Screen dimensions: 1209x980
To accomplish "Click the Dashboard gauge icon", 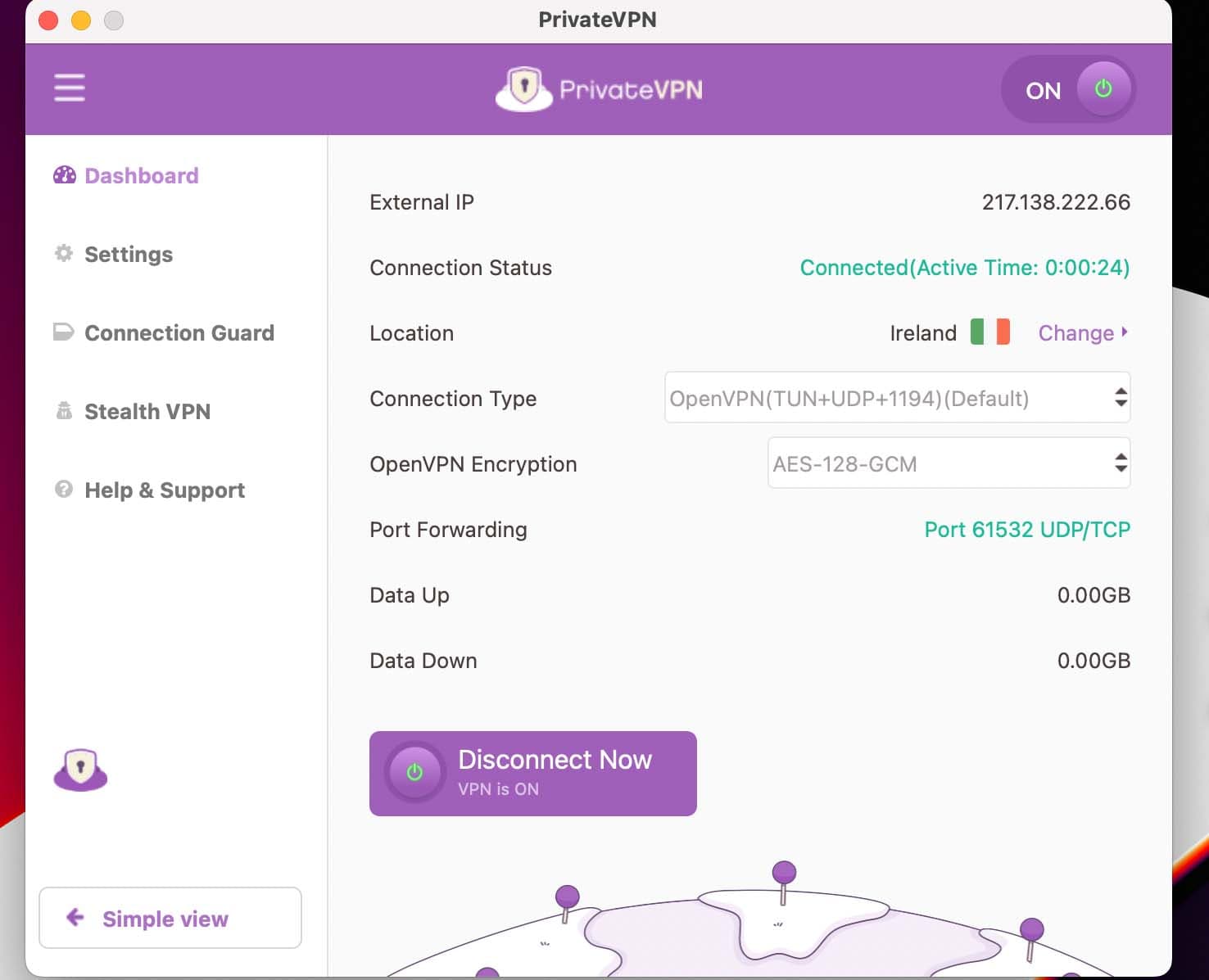I will [64, 175].
